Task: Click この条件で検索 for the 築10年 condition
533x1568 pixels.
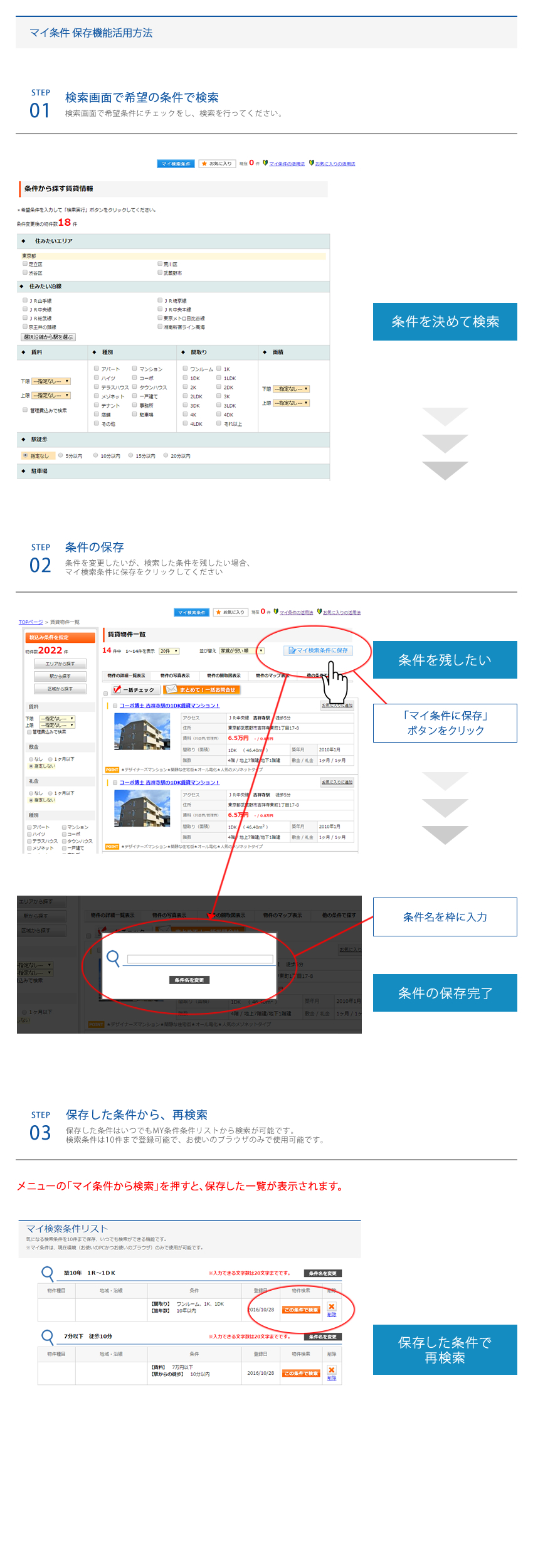Action: (x=301, y=1310)
